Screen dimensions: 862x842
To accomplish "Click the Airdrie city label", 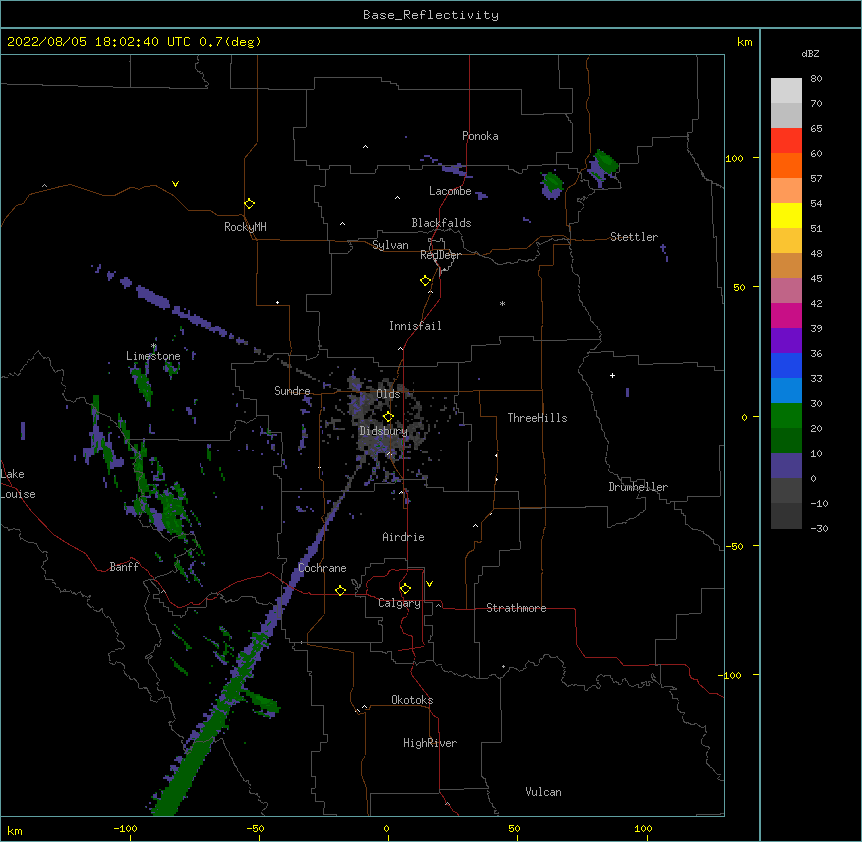I will [x=403, y=537].
